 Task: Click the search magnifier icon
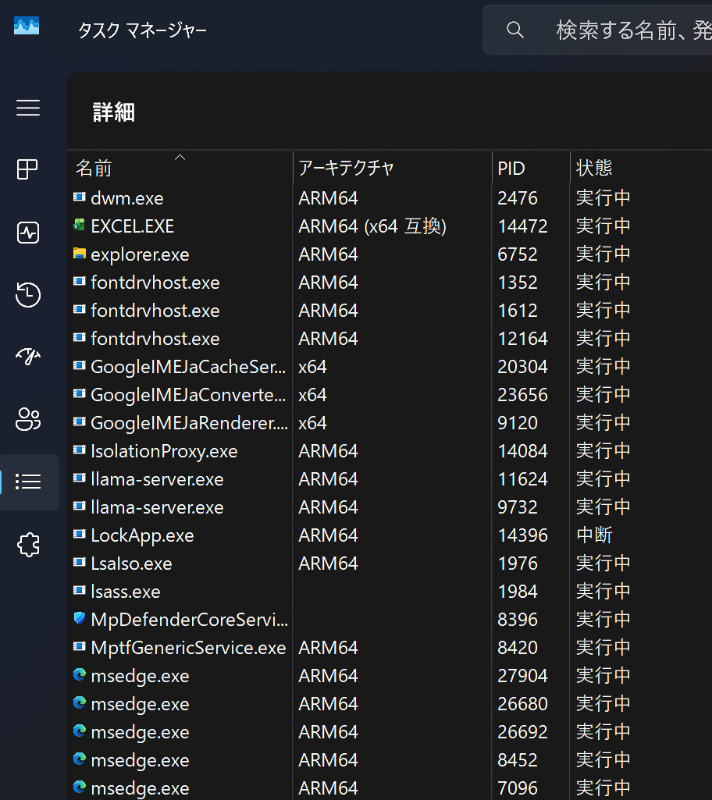coord(515,30)
